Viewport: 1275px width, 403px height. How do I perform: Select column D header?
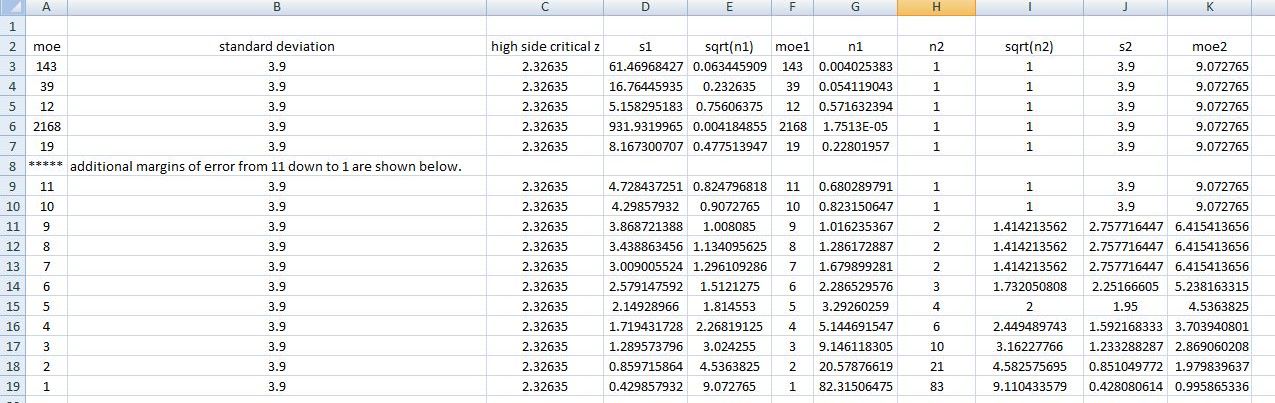pyautogui.click(x=645, y=7)
